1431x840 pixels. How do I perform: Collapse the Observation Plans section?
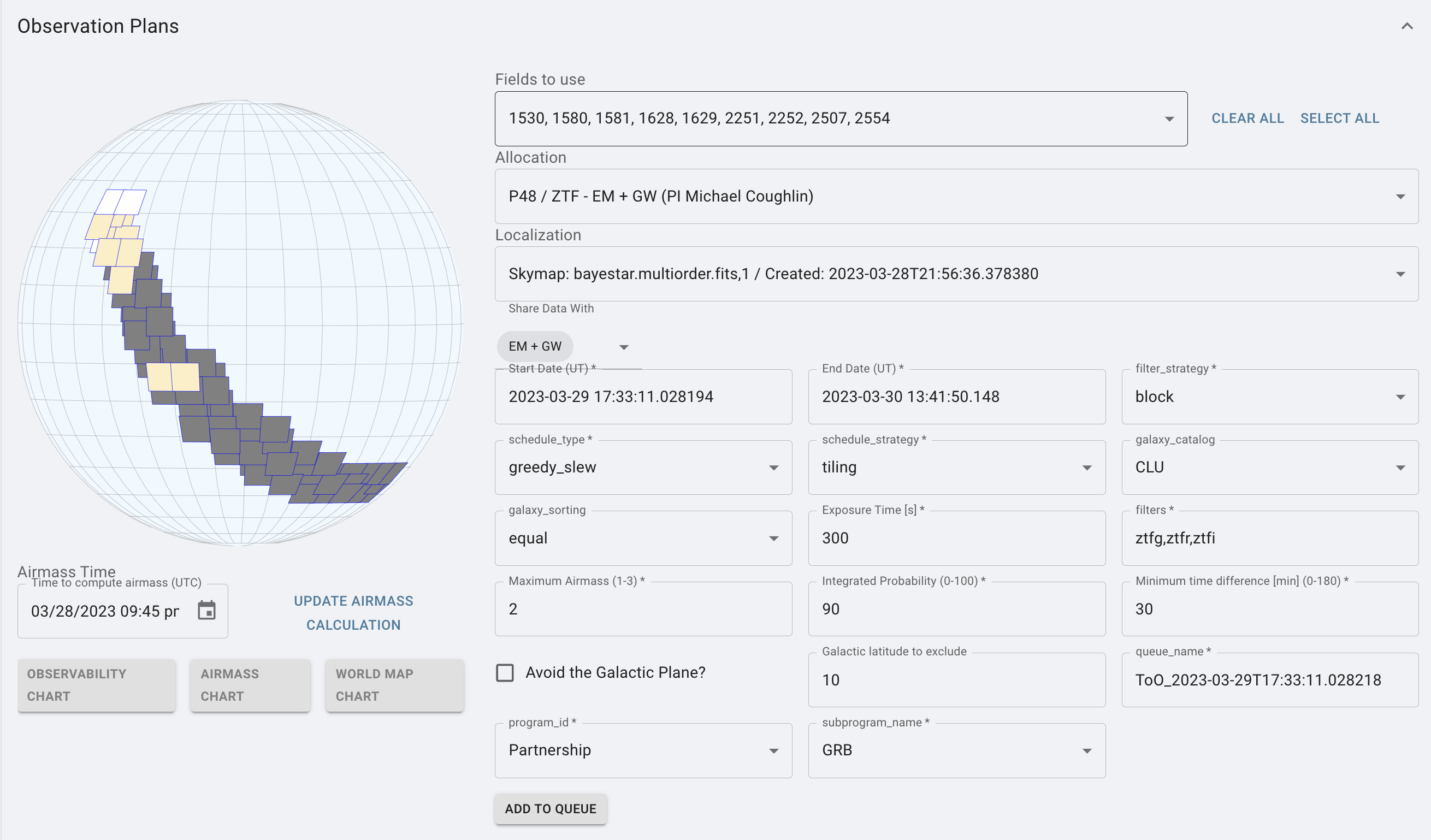tap(1406, 26)
